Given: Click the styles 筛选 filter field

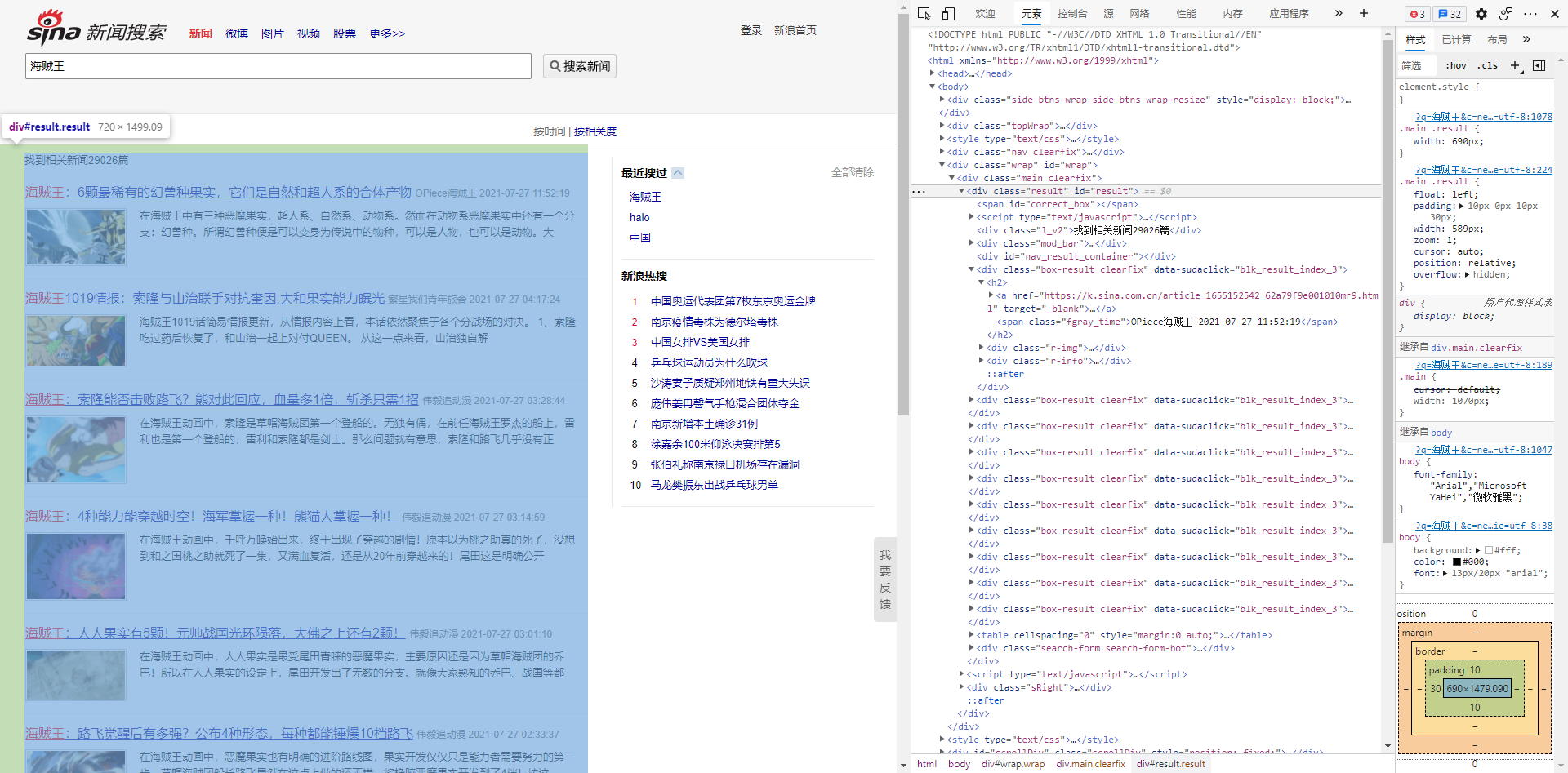Looking at the screenshot, I should [x=1417, y=65].
